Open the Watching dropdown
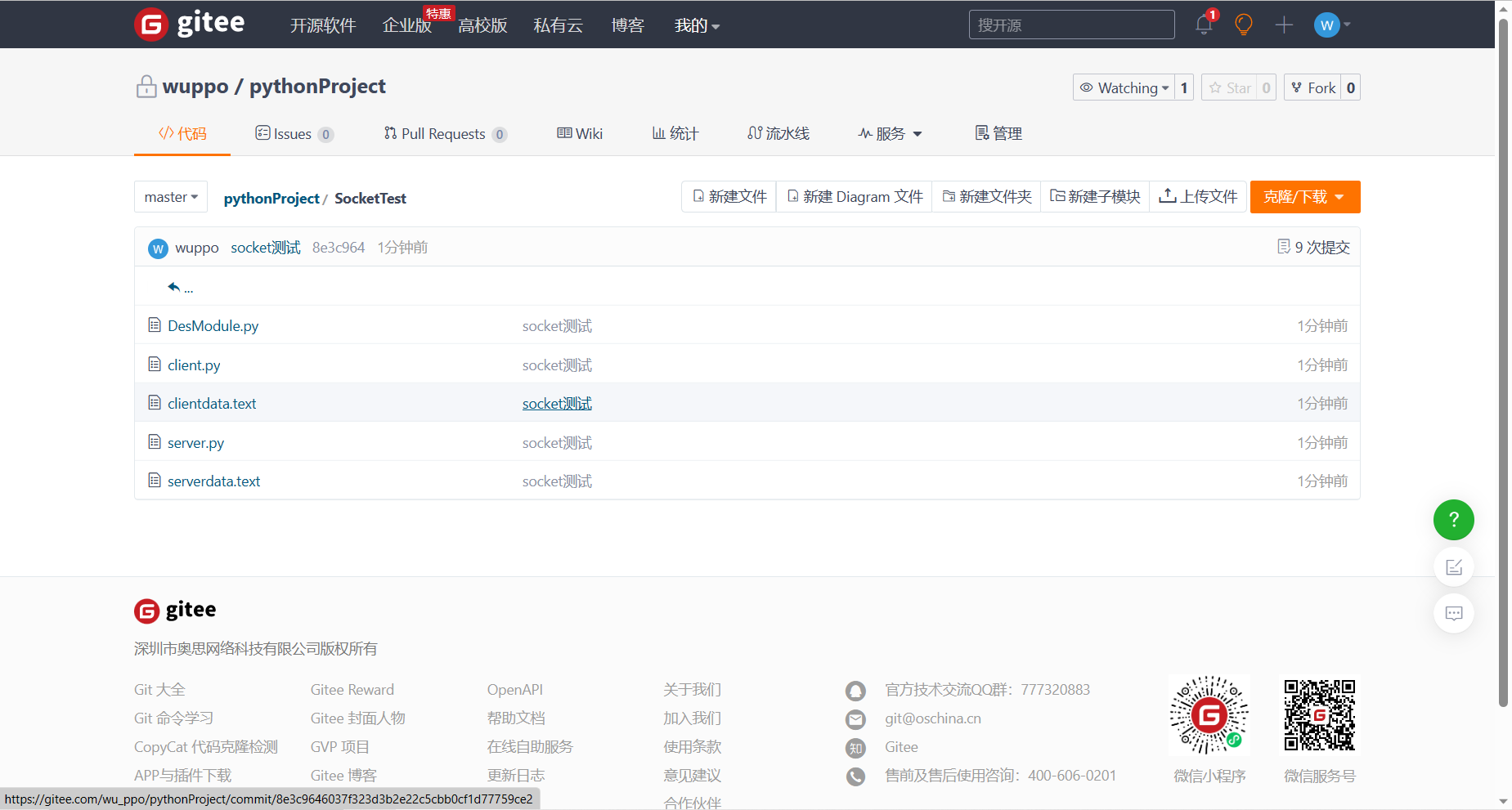Viewport: 1512px width, 810px height. click(x=1124, y=87)
